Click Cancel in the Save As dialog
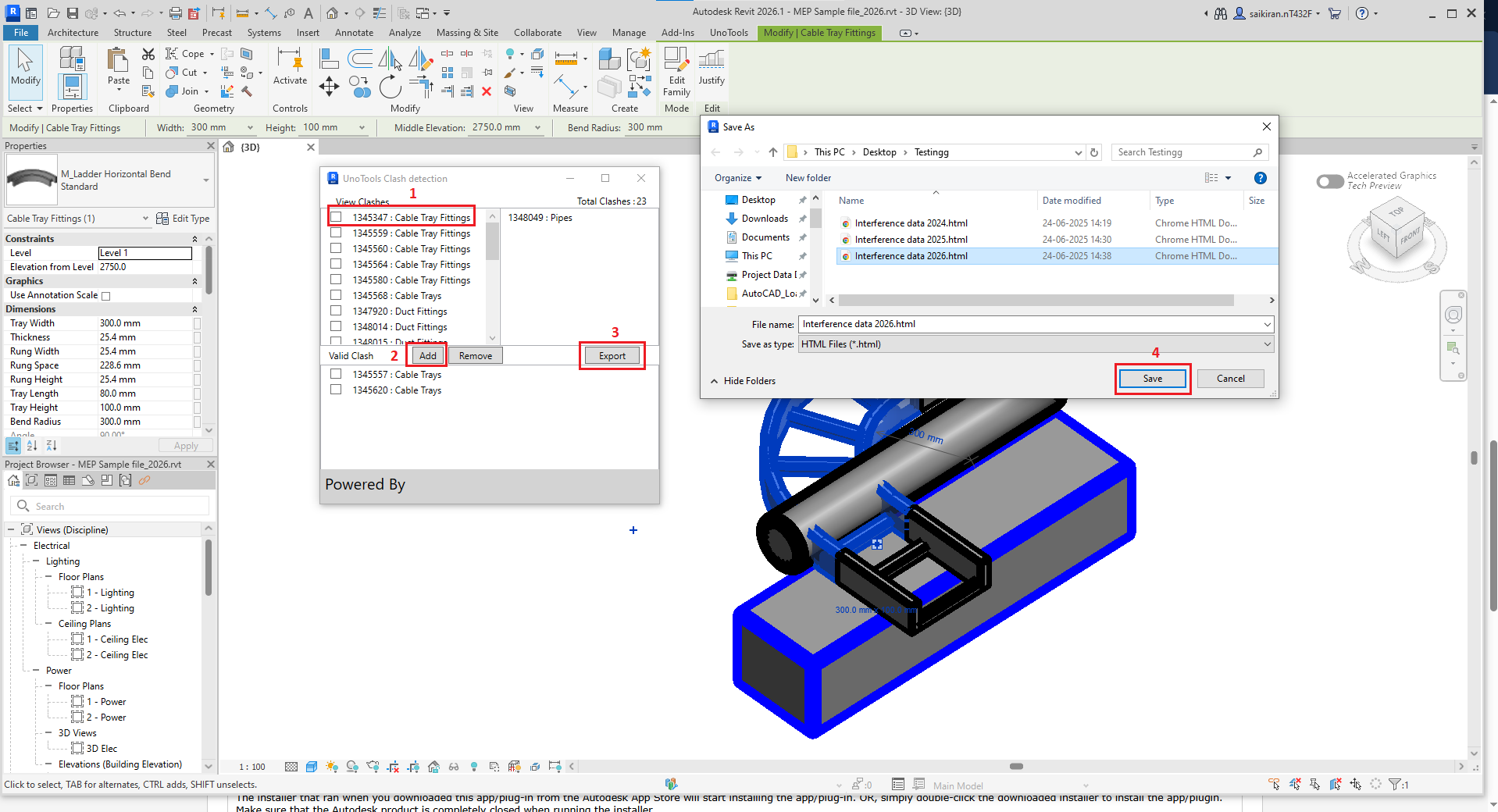The height and width of the screenshot is (812, 1498). tap(1231, 379)
